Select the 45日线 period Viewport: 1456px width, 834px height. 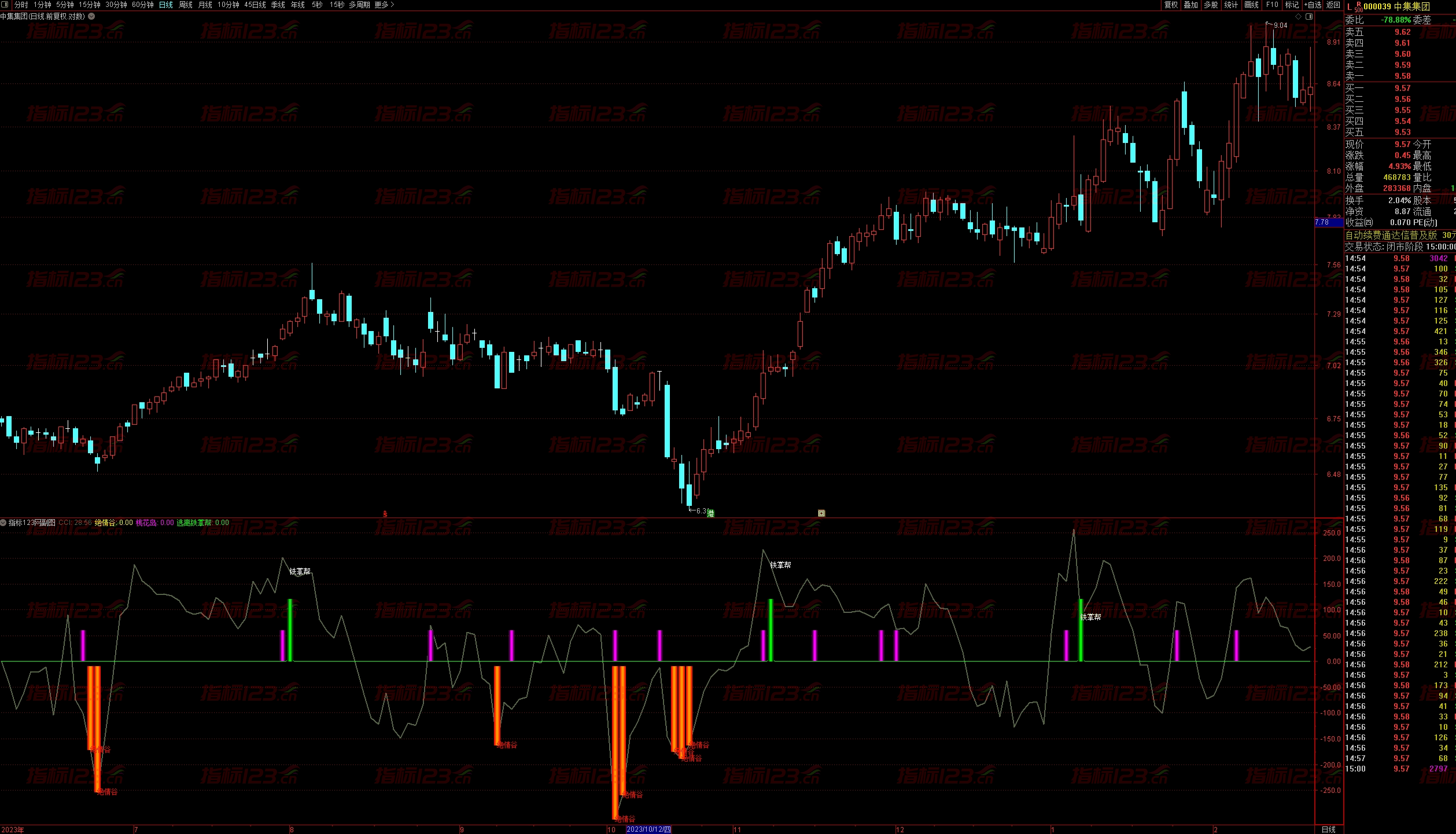point(255,5)
